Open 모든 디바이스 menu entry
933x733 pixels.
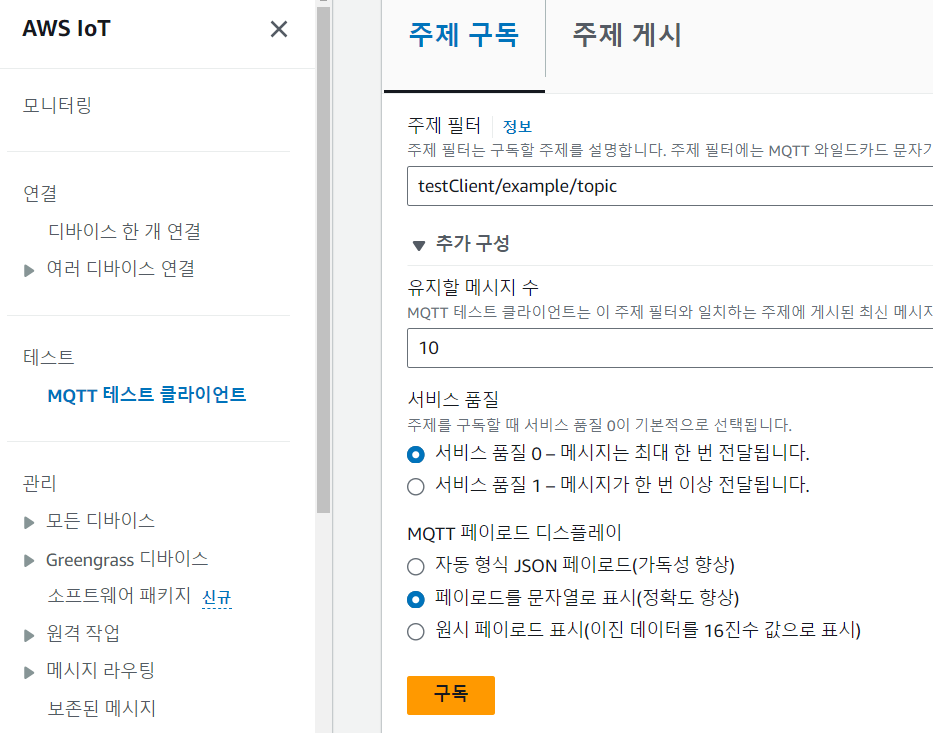coord(101,521)
